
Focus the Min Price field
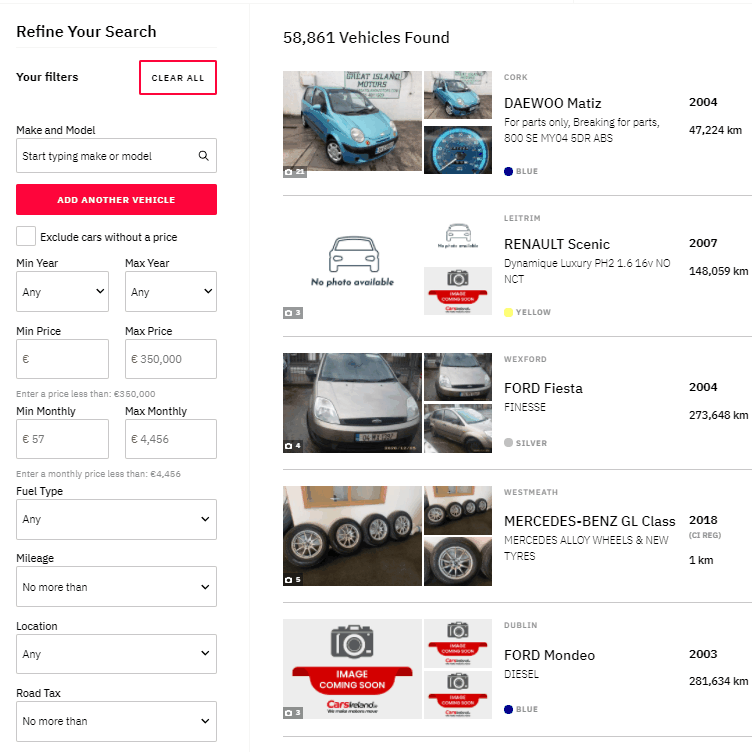pos(62,359)
